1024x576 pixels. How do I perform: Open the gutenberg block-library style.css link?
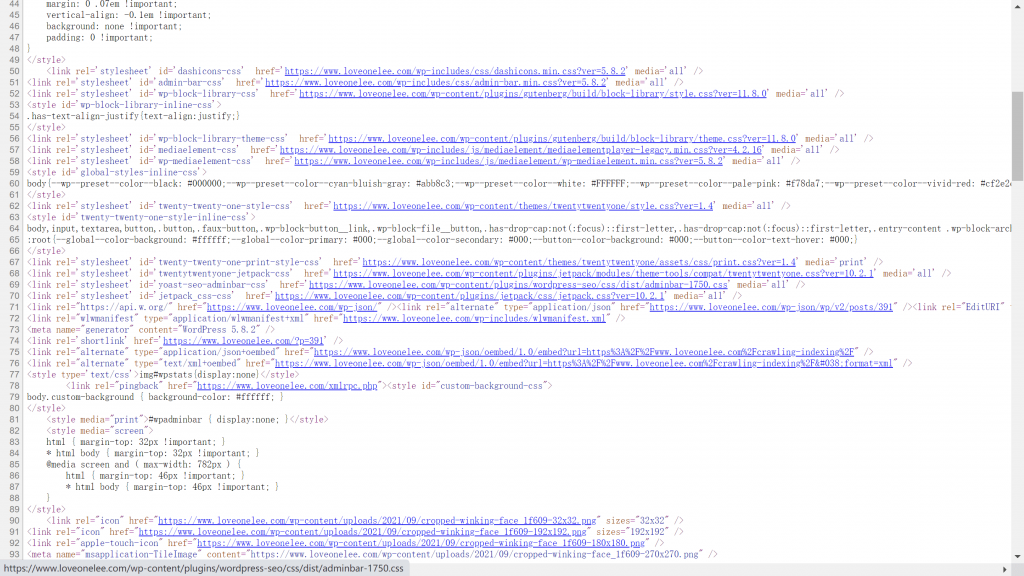[533, 93]
